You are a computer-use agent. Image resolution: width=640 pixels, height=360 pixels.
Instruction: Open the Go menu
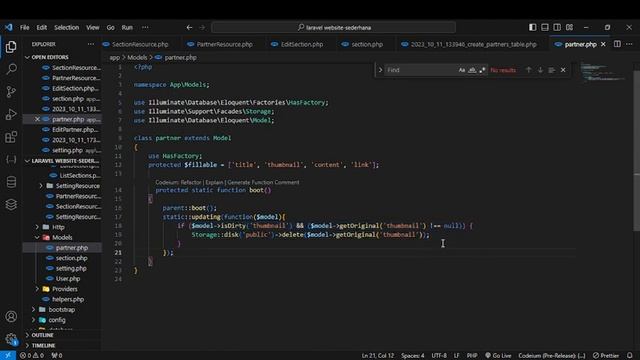point(111,27)
